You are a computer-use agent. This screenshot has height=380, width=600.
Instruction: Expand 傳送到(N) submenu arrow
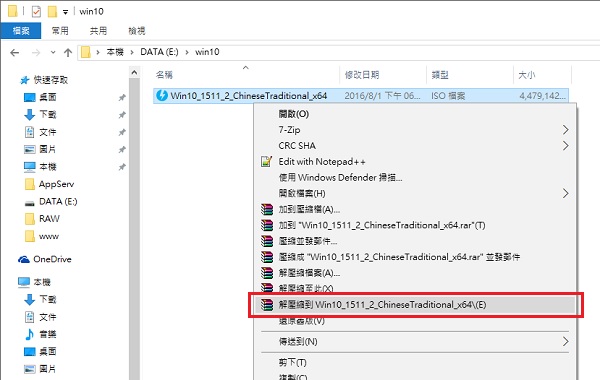[566, 341]
